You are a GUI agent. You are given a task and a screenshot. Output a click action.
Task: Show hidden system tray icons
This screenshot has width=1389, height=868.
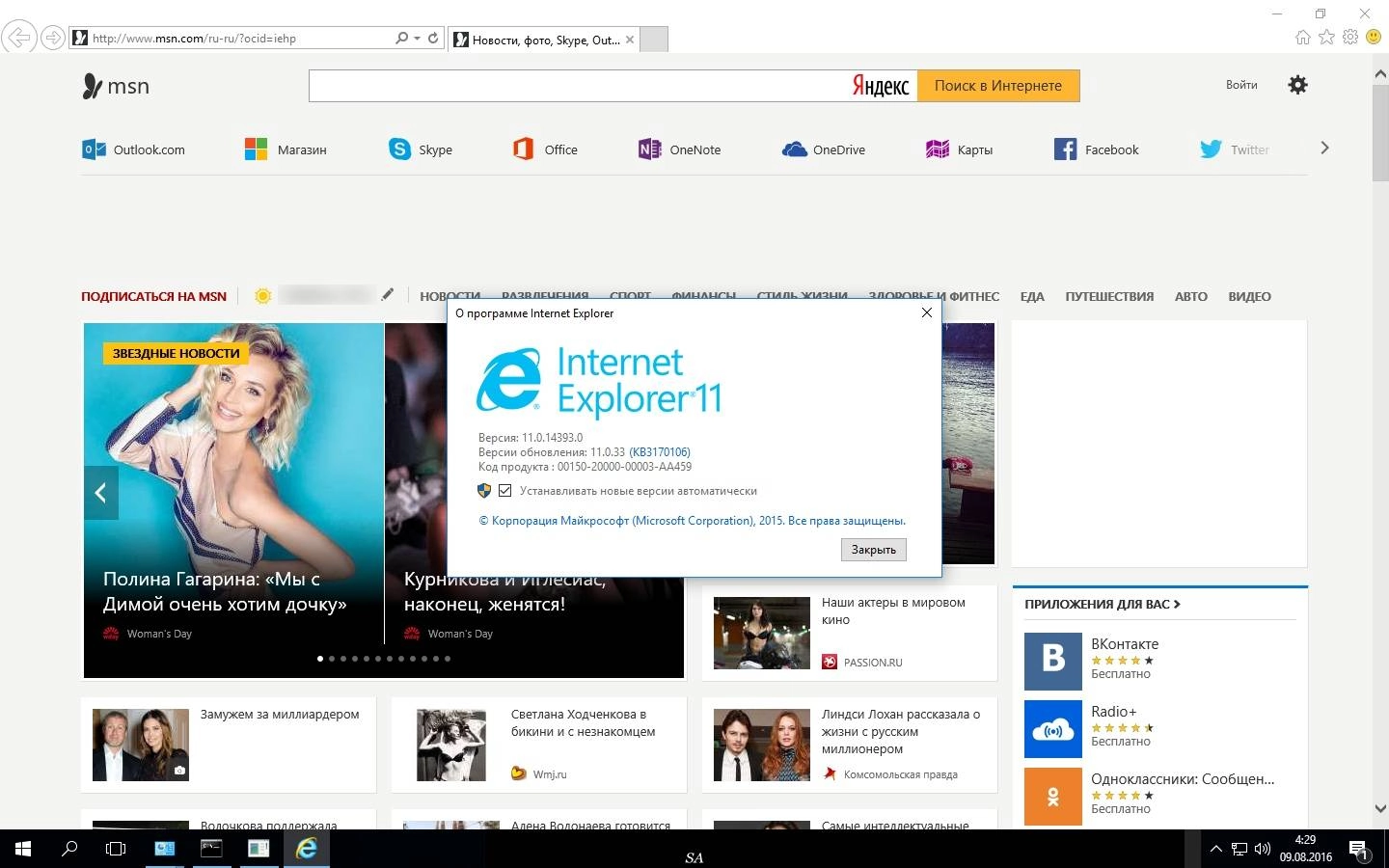1215,849
